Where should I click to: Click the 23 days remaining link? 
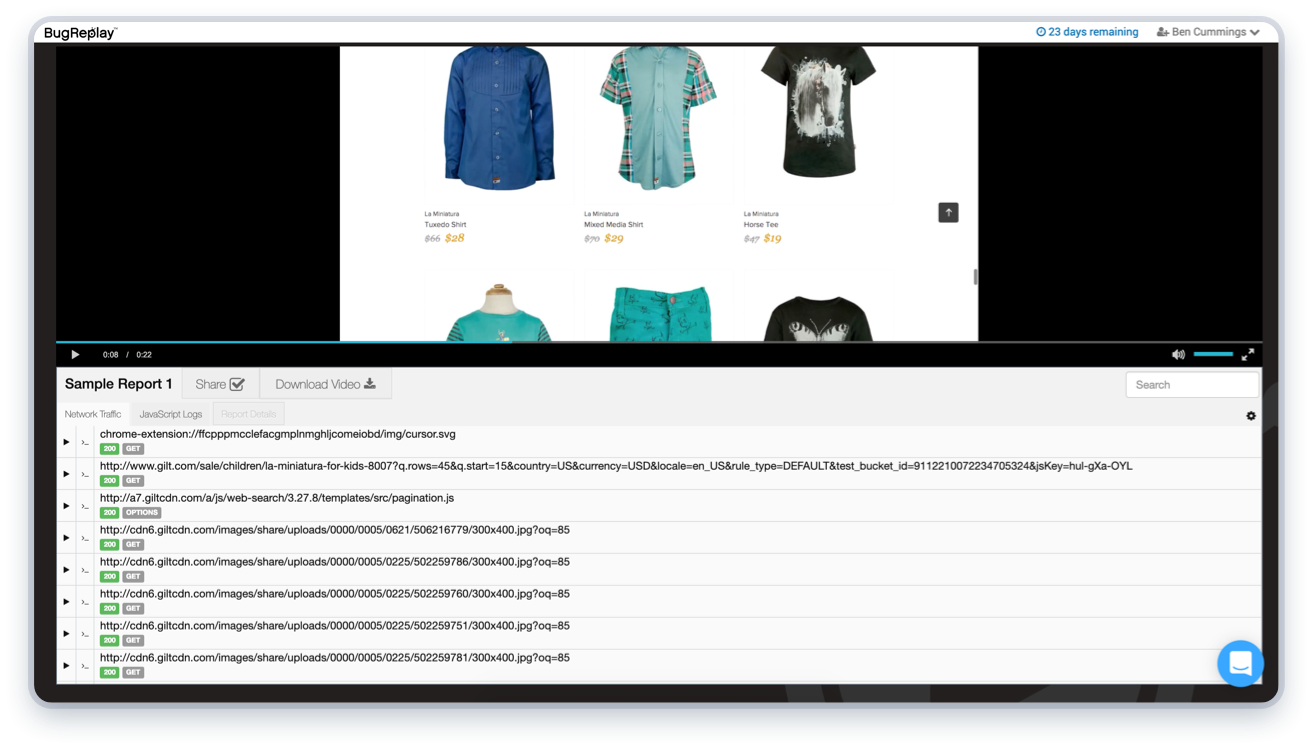(1094, 31)
